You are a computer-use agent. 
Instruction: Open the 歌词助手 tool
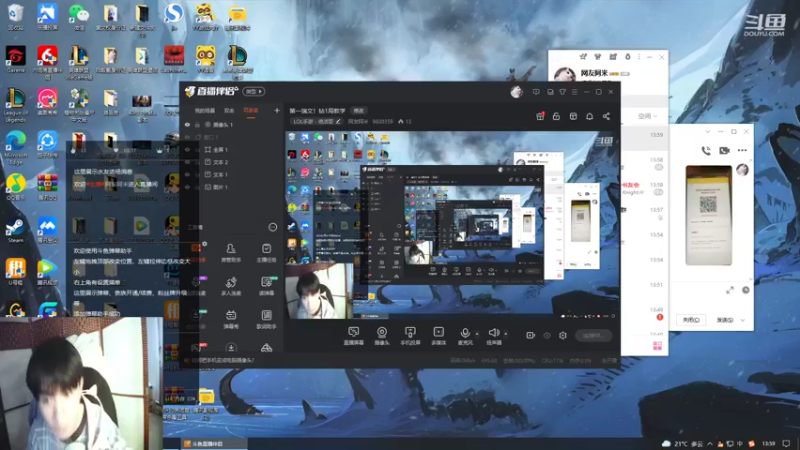(x=266, y=319)
